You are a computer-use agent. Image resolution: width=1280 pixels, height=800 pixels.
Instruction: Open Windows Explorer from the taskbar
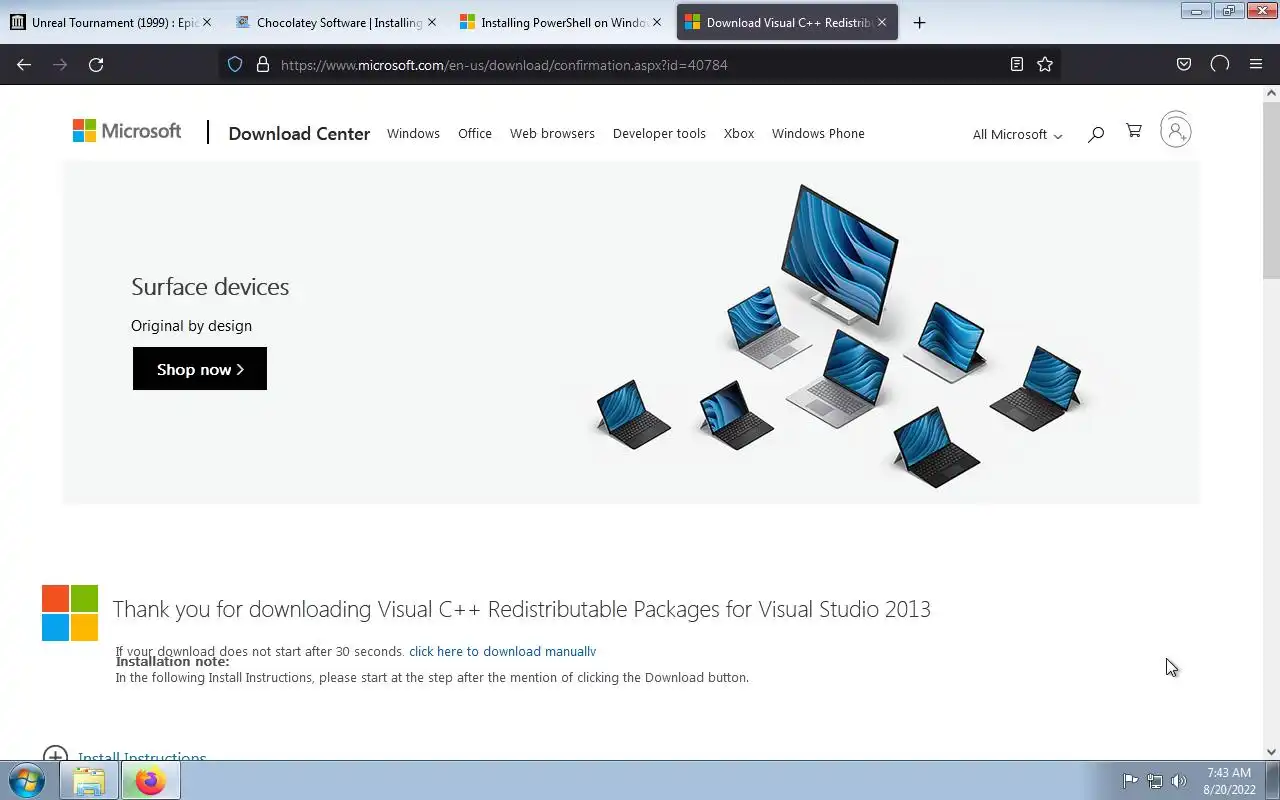coord(89,781)
